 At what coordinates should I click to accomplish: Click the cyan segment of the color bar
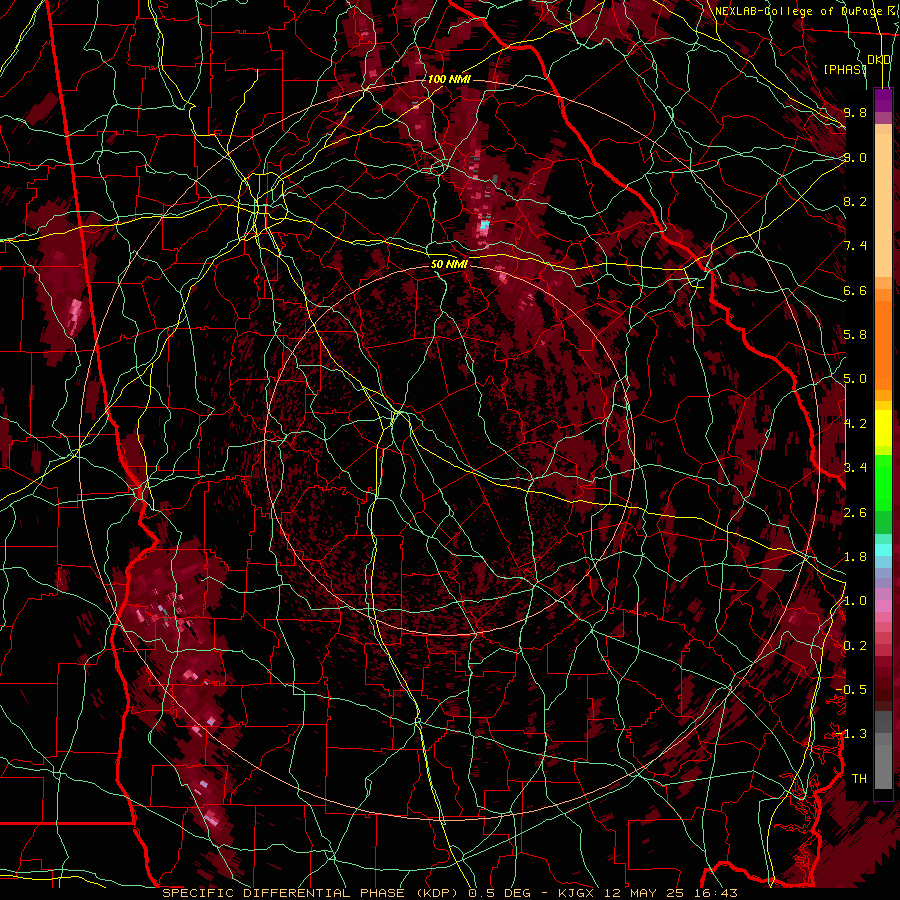point(883,550)
